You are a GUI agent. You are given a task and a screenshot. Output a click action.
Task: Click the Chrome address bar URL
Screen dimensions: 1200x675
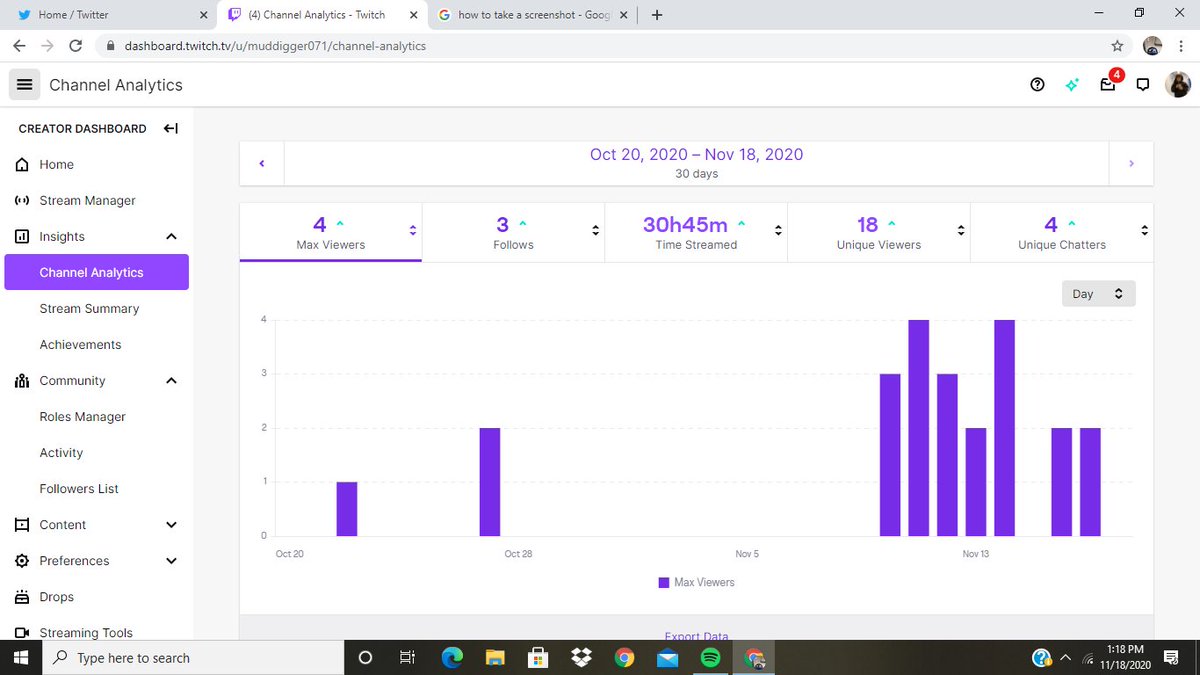pyautogui.click(x=275, y=46)
